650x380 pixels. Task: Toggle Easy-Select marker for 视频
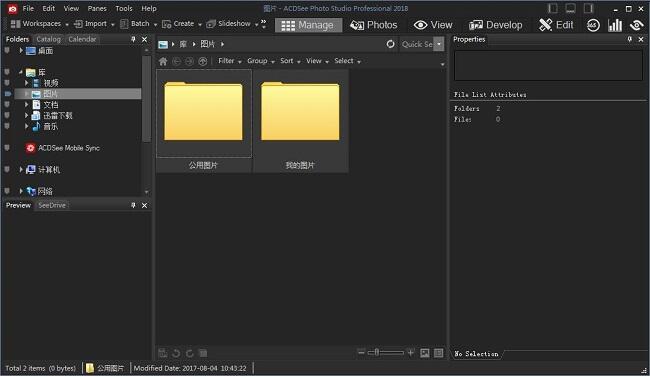coord(7,83)
